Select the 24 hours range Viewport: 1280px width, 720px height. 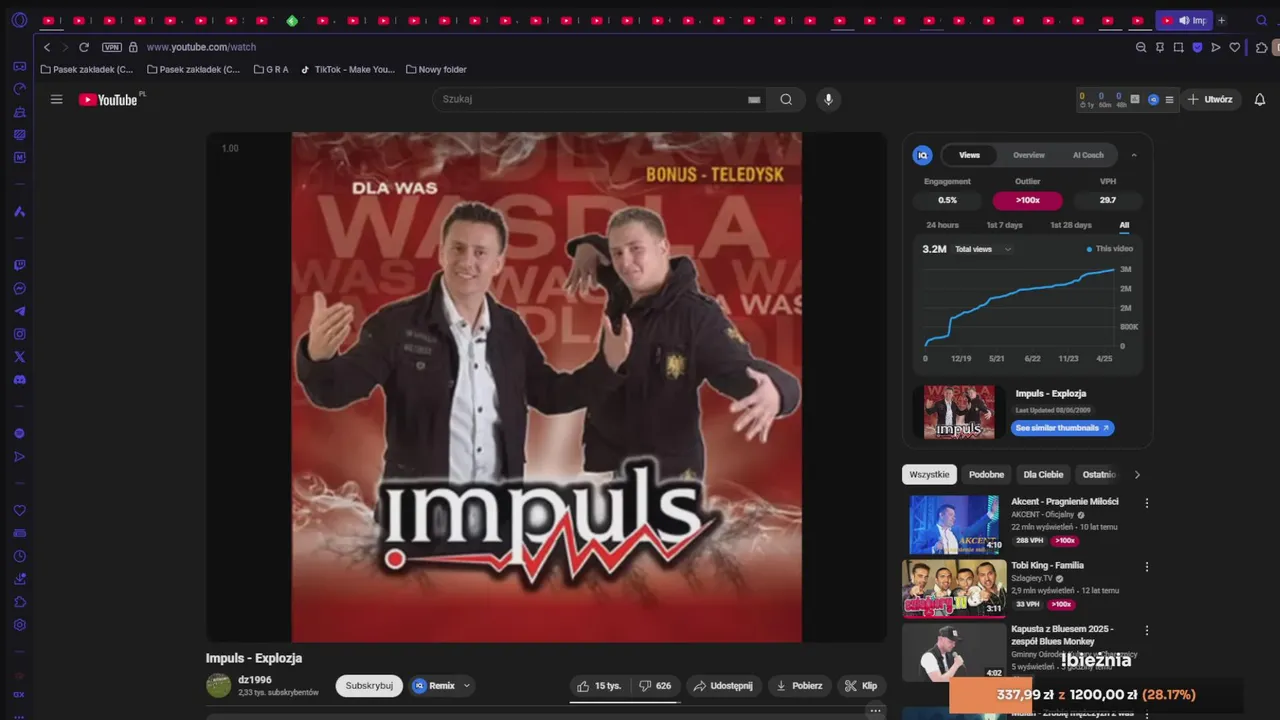point(942,225)
